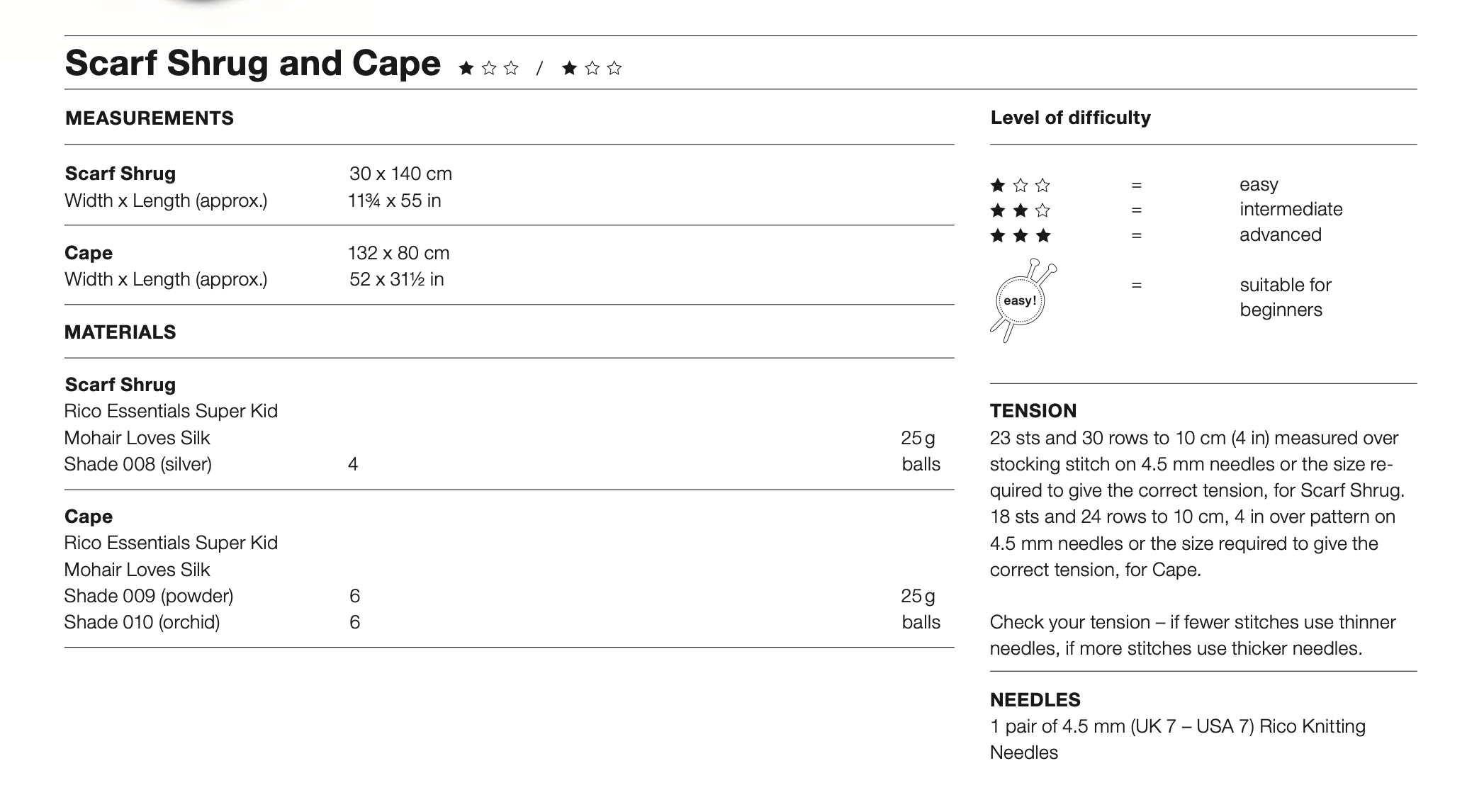Screen dimensions: 1467x812
Task: Select the MEASUREMENTS section heading
Action: [149, 118]
